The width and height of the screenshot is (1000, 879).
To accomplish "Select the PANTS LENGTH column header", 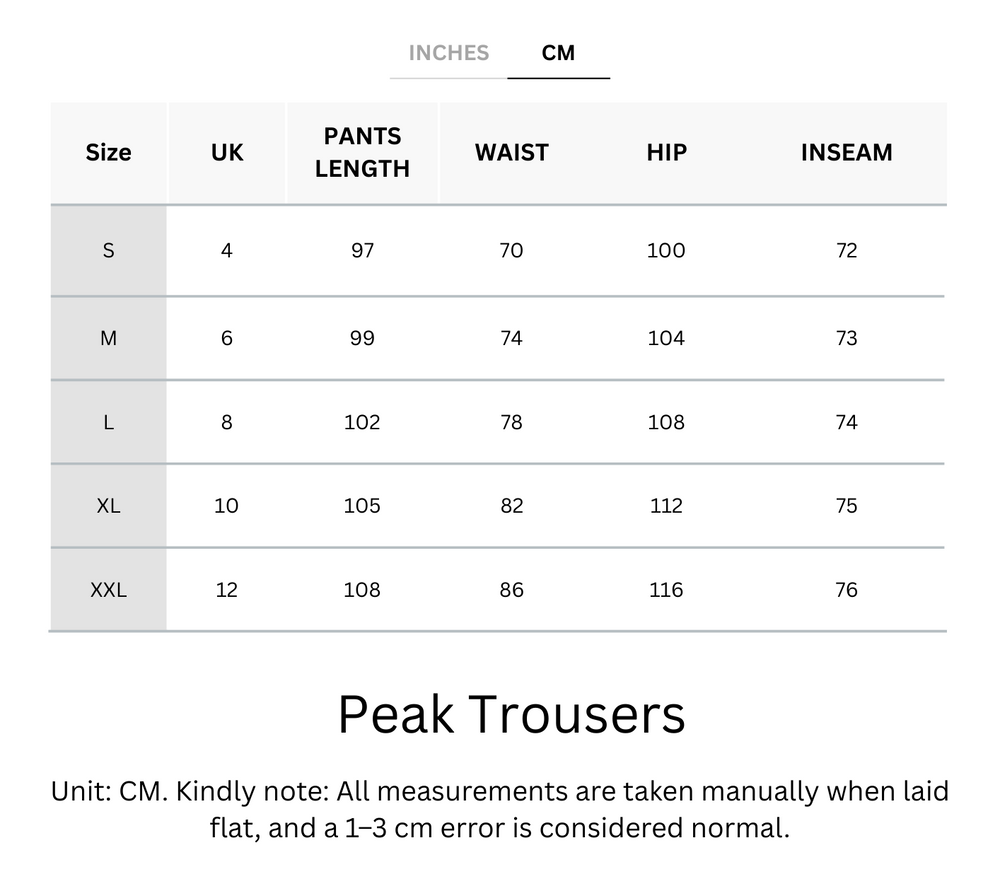I will click(x=362, y=152).
